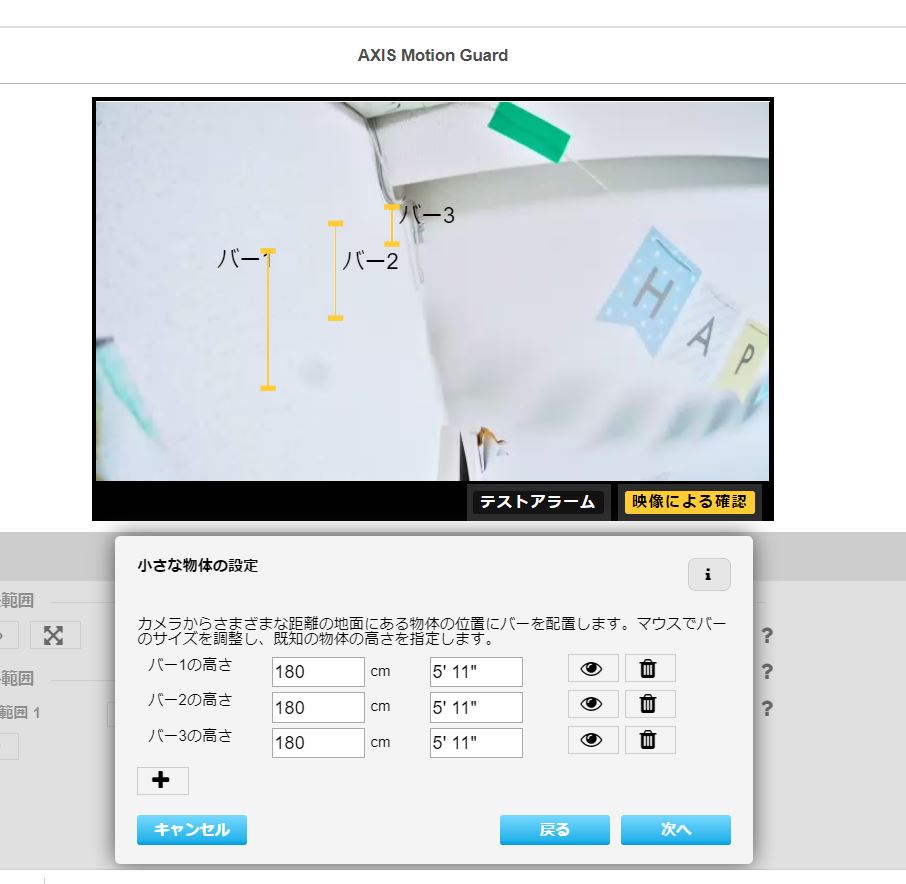This screenshot has height=884, width=906.
Task: Go back using the 戻る button
Action: pos(554,830)
